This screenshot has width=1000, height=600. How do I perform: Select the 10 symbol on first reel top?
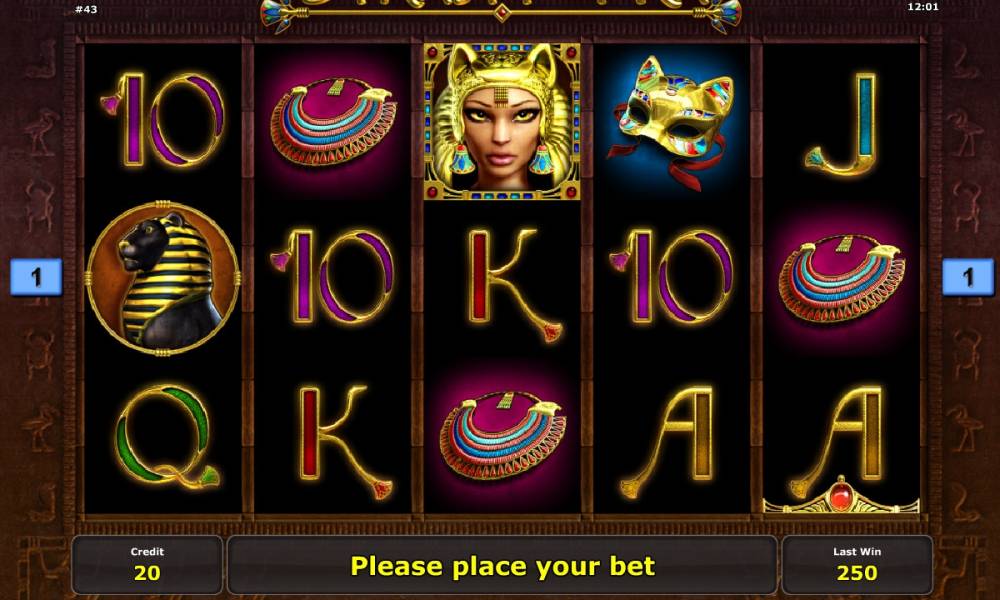[163, 121]
